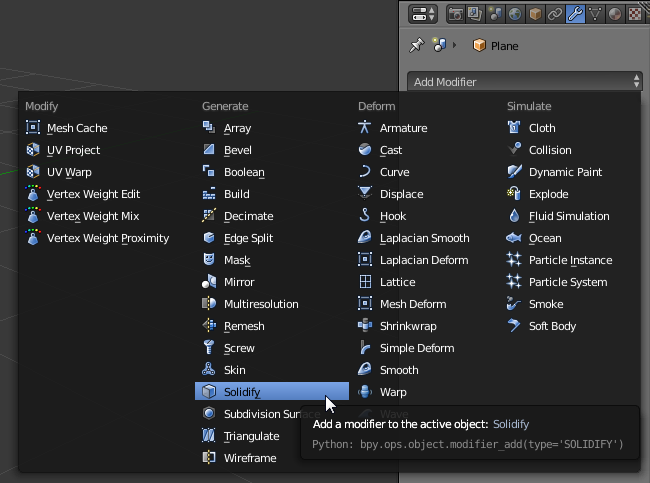Screen dimensions: 650x483
Task: Switch to Render Layers properties tab
Action: click(x=475, y=14)
